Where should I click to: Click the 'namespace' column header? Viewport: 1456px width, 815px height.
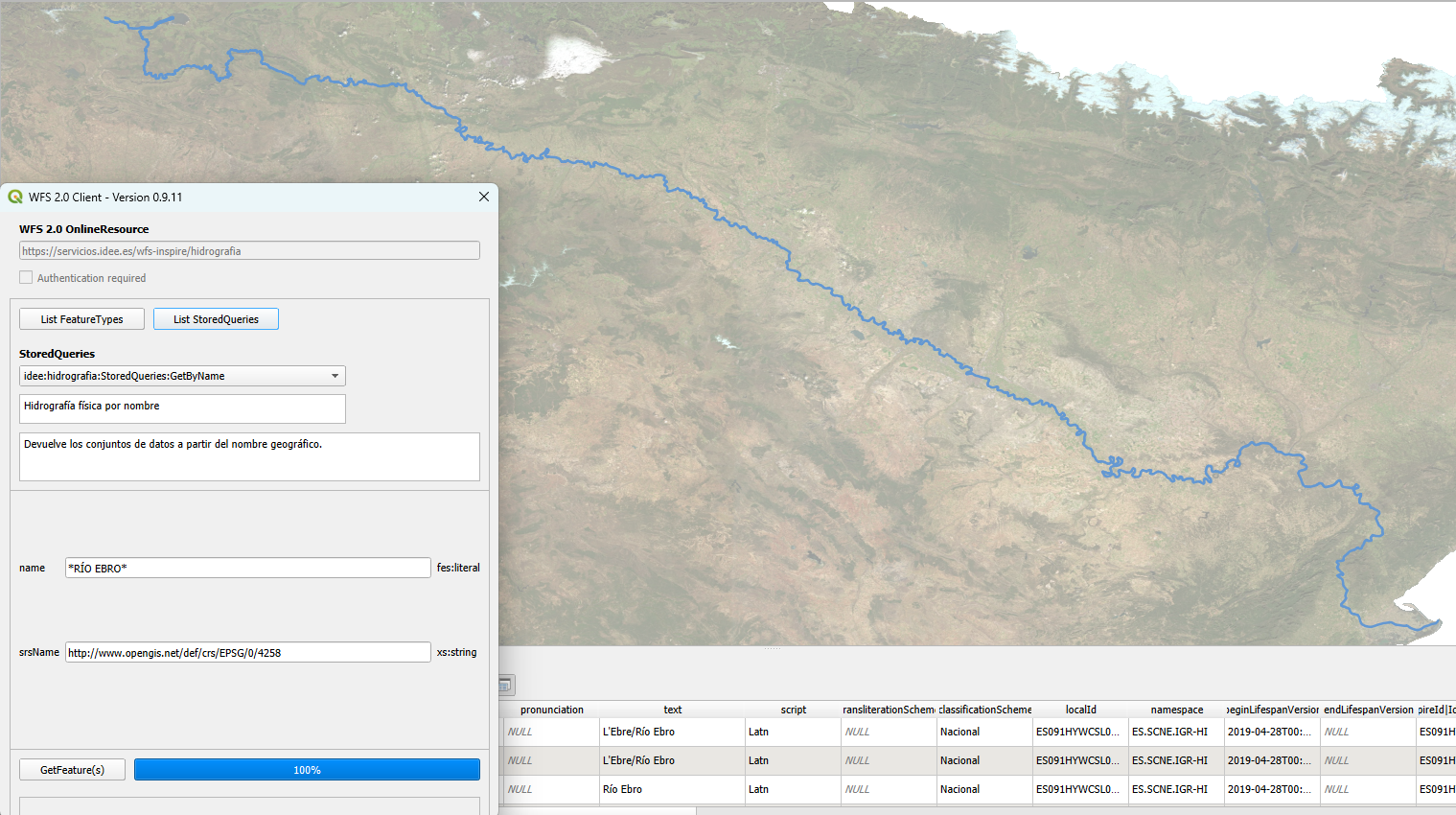(x=1176, y=710)
